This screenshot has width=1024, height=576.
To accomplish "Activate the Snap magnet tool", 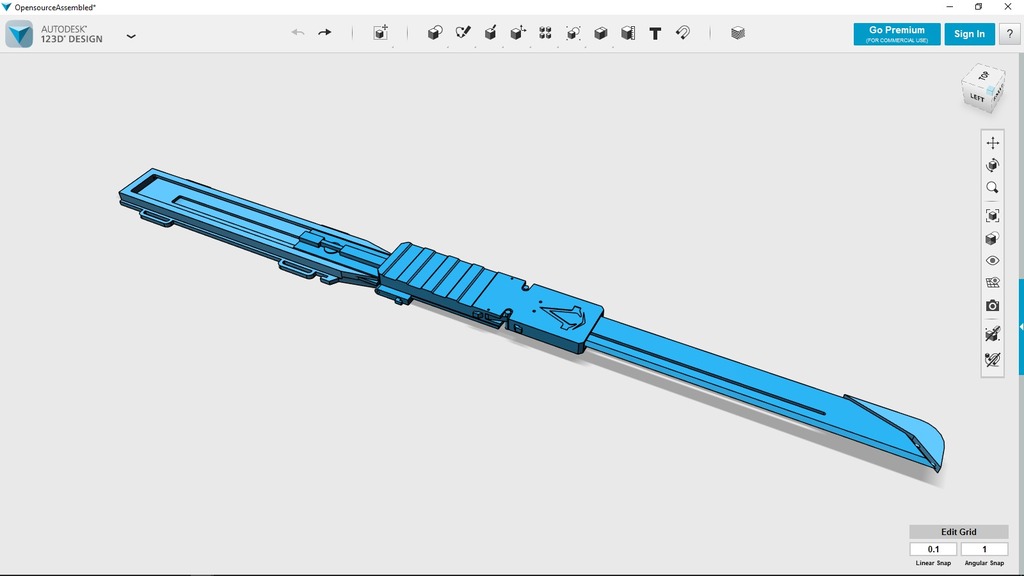I will (x=683, y=33).
